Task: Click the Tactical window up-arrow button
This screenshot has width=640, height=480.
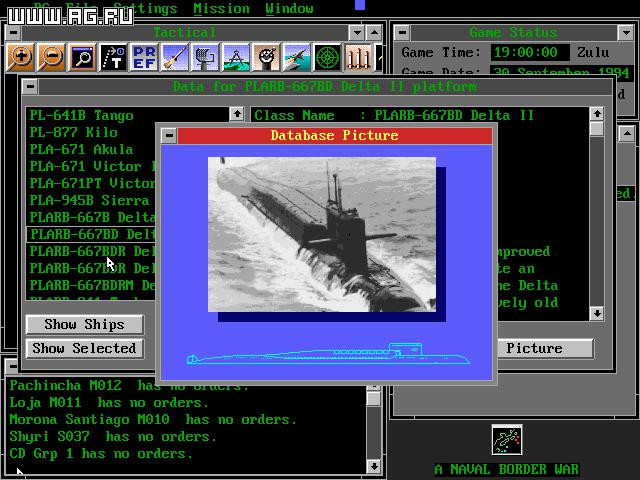Action: (374, 32)
